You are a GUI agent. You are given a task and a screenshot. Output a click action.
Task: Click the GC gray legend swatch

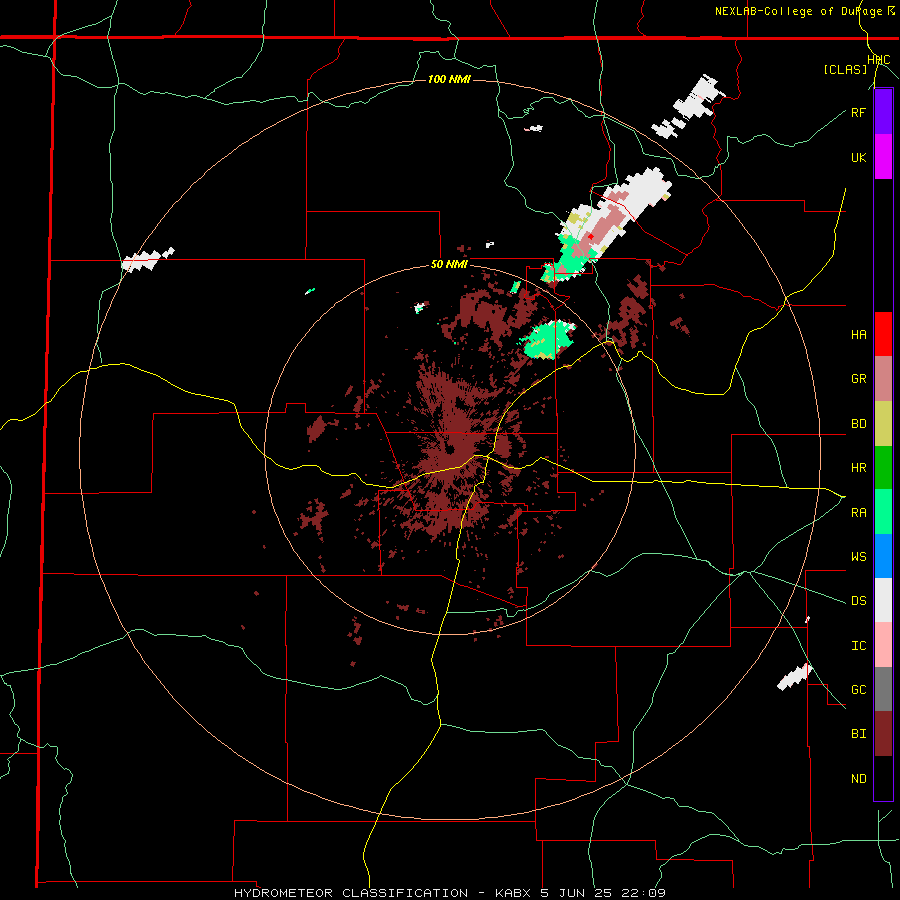pyautogui.click(x=883, y=689)
